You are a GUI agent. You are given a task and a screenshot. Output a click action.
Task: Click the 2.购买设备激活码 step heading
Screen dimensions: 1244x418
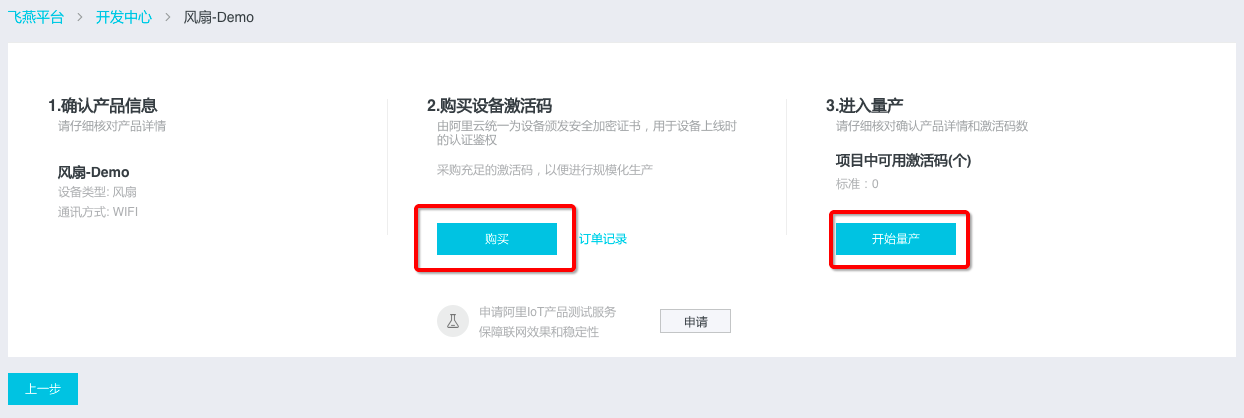(x=490, y=106)
